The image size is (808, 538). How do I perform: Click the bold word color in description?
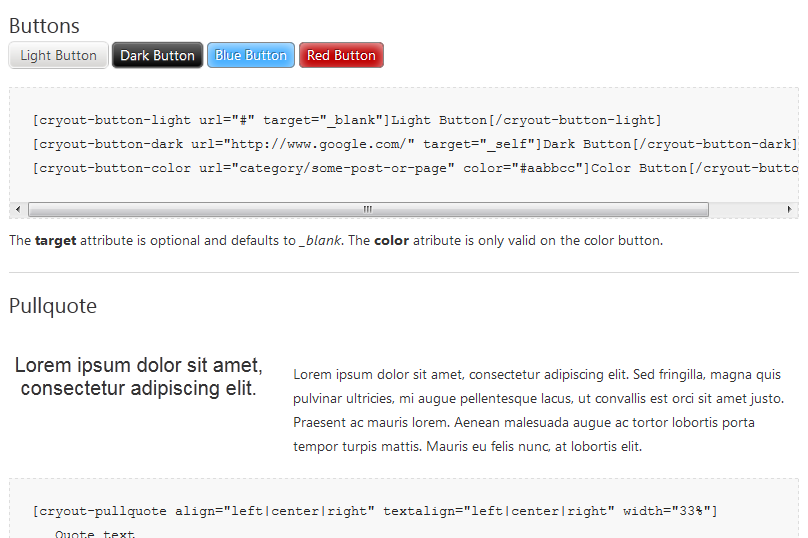click(392, 241)
